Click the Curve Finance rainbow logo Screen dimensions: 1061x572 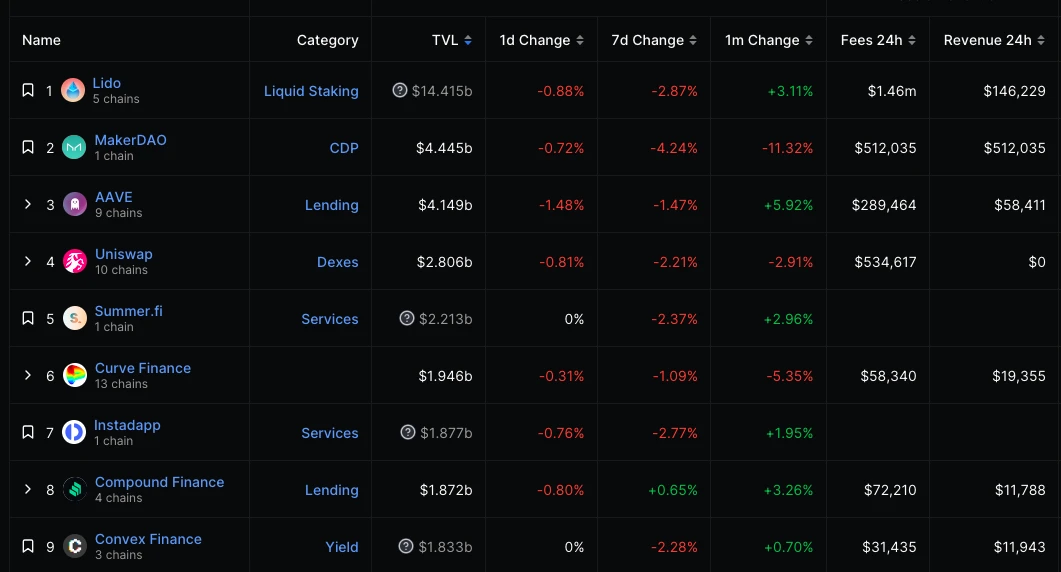[75, 376]
